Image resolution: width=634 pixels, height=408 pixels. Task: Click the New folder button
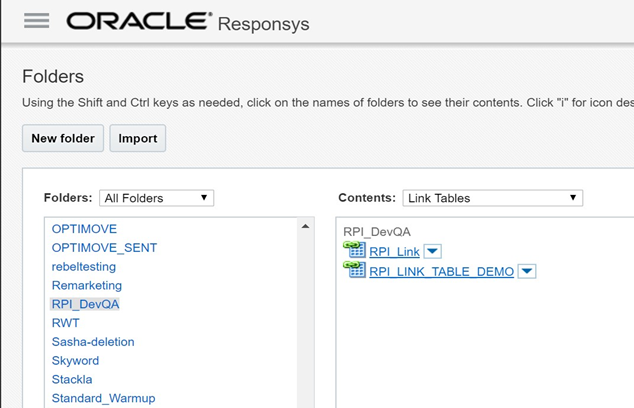click(63, 138)
